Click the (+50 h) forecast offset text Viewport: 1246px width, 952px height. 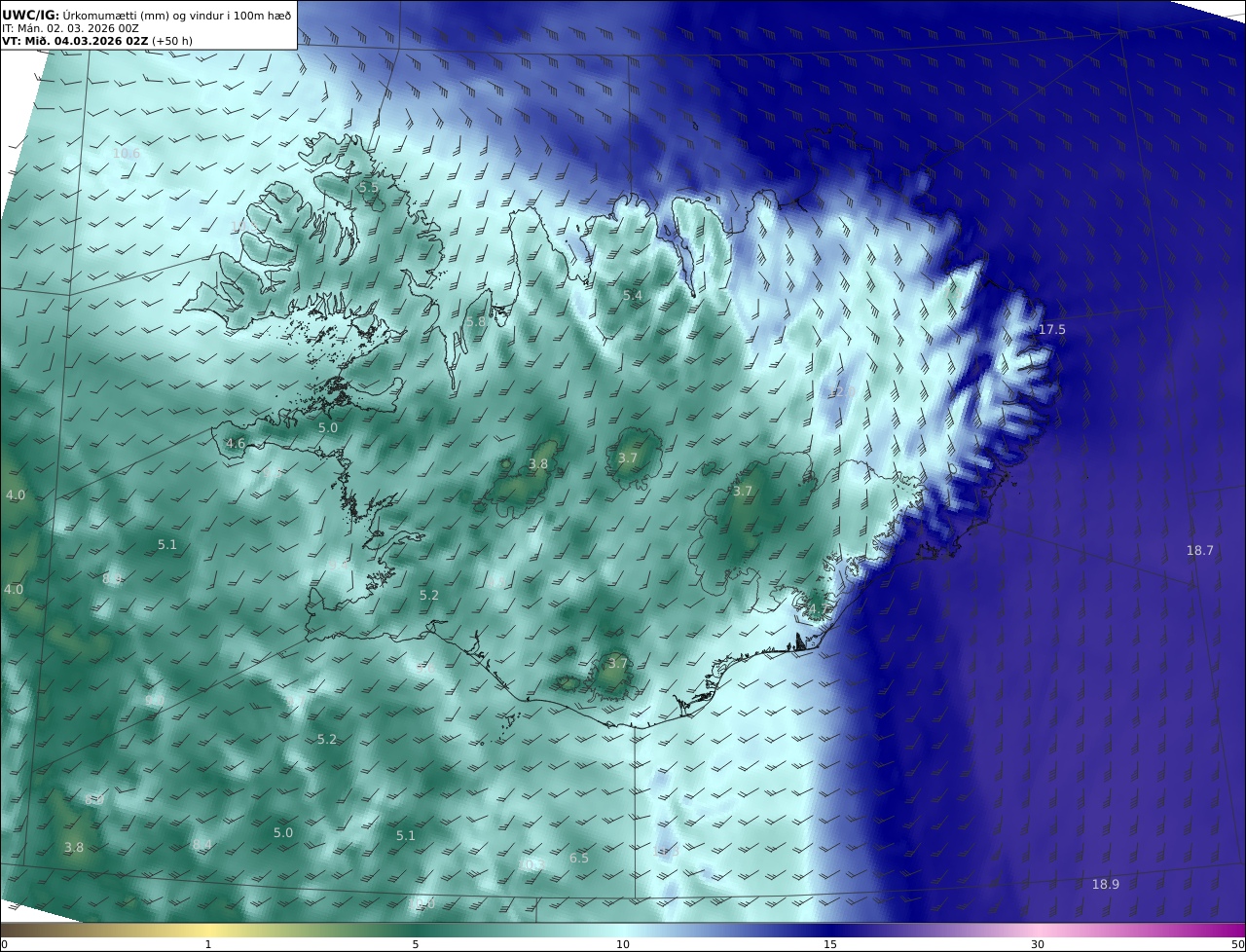pos(172,41)
